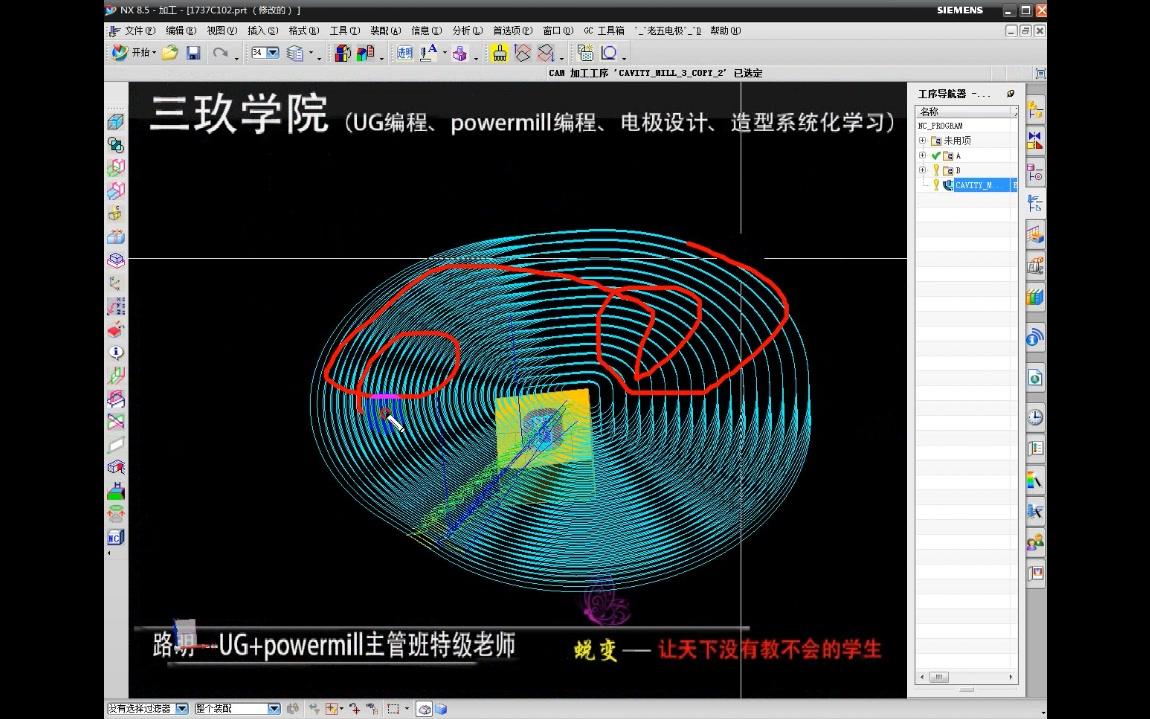This screenshot has width=1150, height=719.
Task: Toggle the green checkmark on program group A
Action: click(936, 156)
